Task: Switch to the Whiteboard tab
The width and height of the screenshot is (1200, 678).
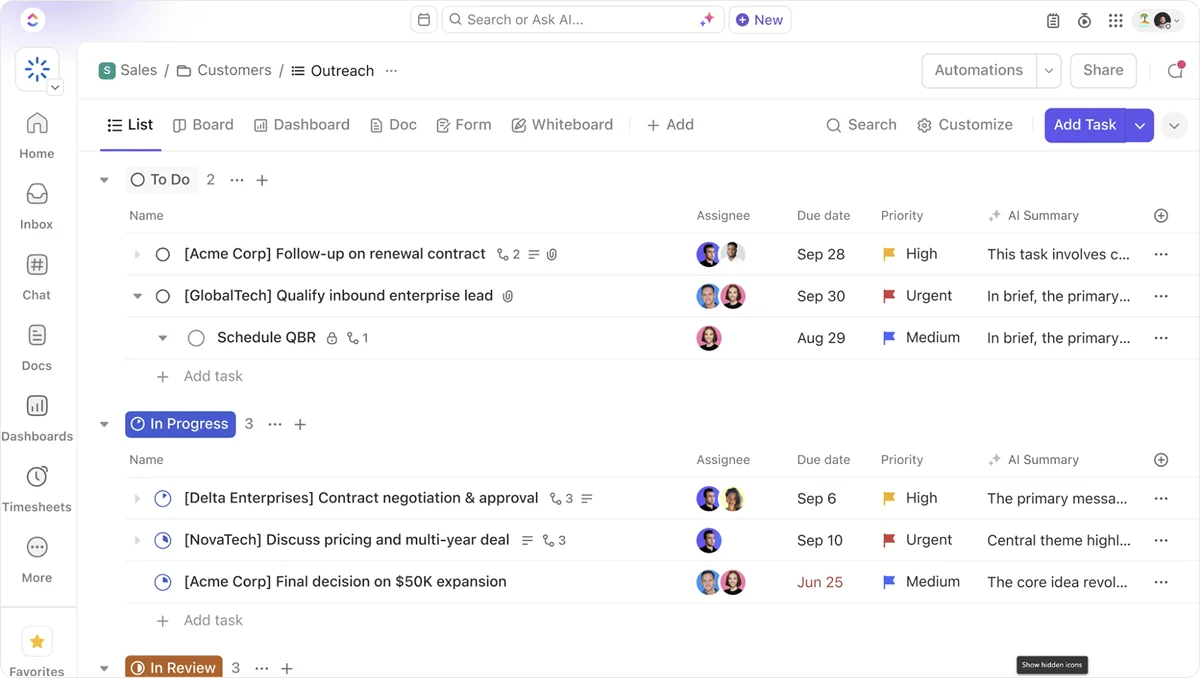Action: [x=562, y=125]
